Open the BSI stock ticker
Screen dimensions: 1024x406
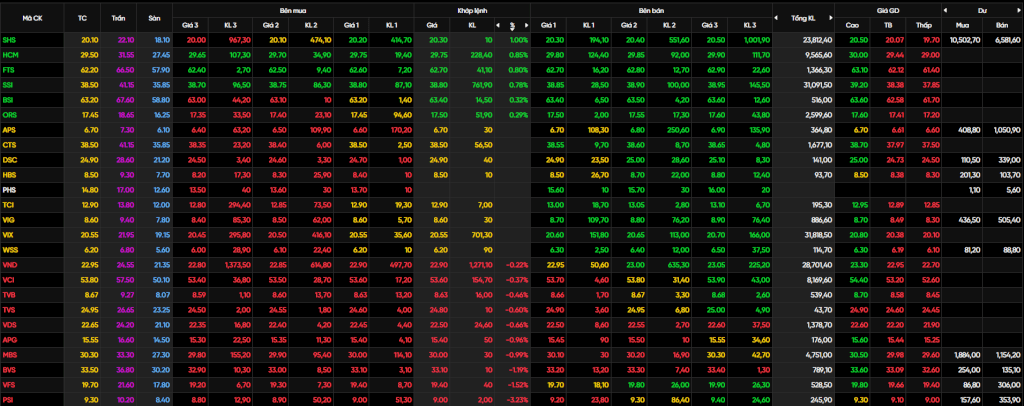pyautogui.click(x=8, y=100)
